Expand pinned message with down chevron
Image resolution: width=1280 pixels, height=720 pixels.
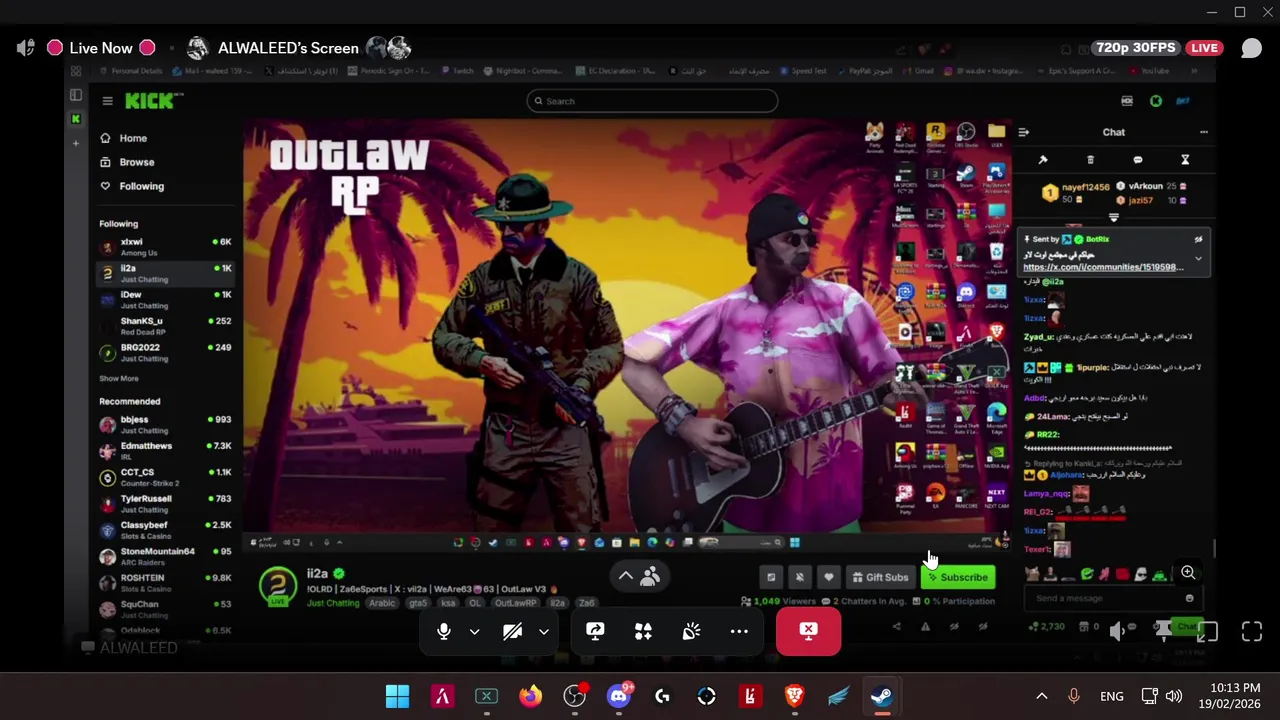1198,259
